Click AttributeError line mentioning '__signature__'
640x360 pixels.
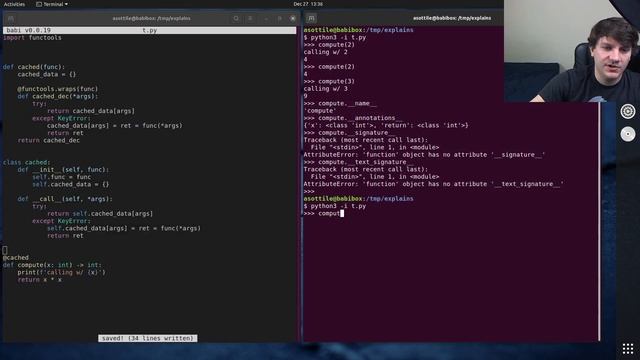[424, 155]
